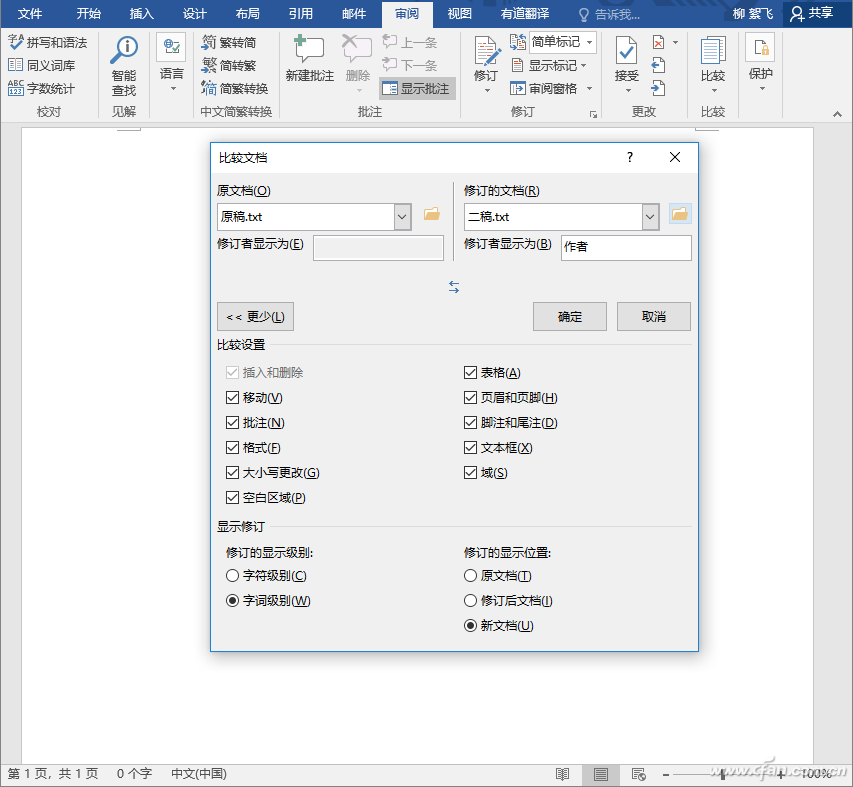Browse for original document folder icon
The image size is (853, 787).
(432, 214)
